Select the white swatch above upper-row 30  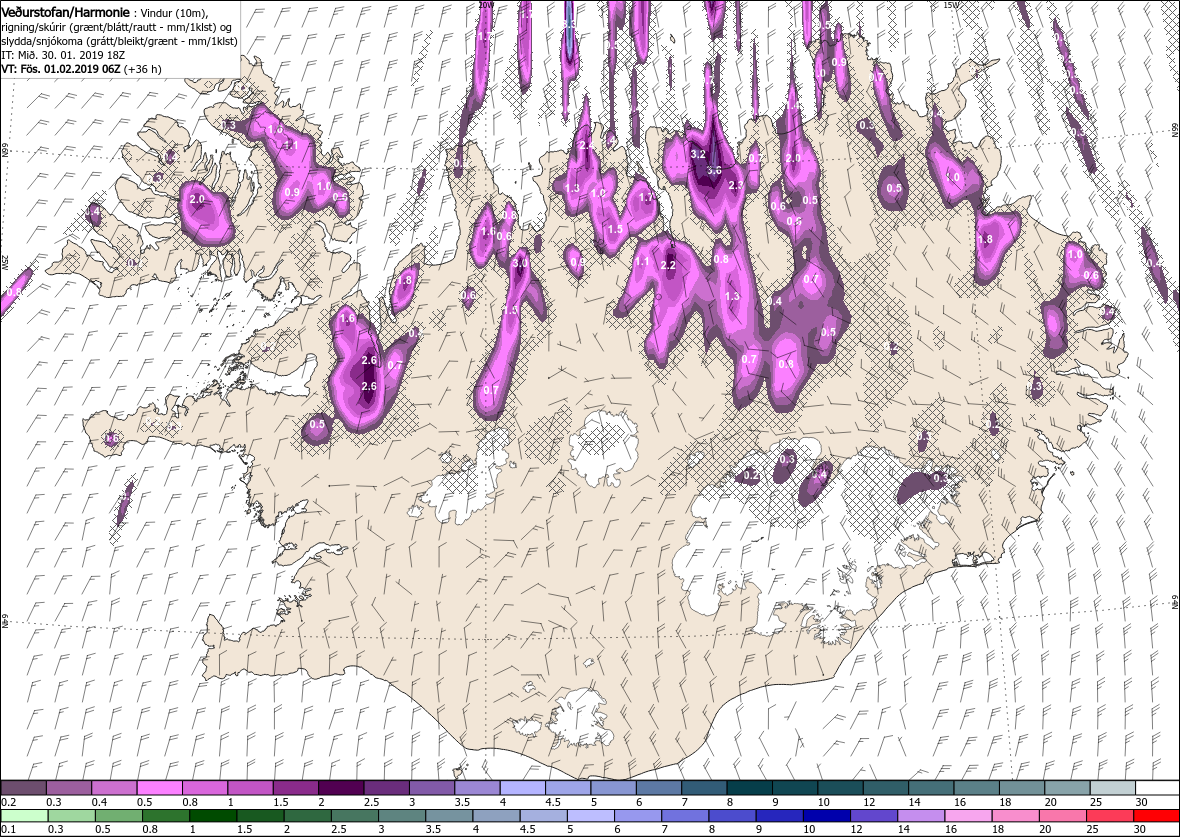point(1157,787)
